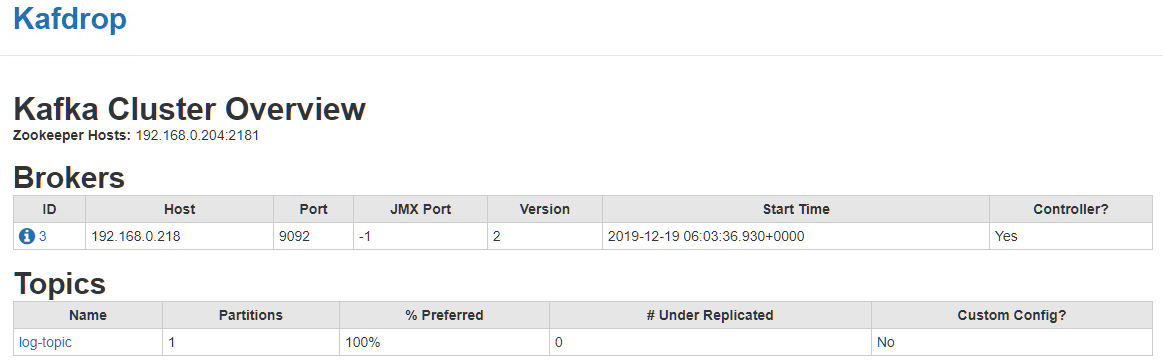Viewport: 1163px width, 363px height.
Task: Click the 100% preferred cell for log-topic
Action: (444, 342)
